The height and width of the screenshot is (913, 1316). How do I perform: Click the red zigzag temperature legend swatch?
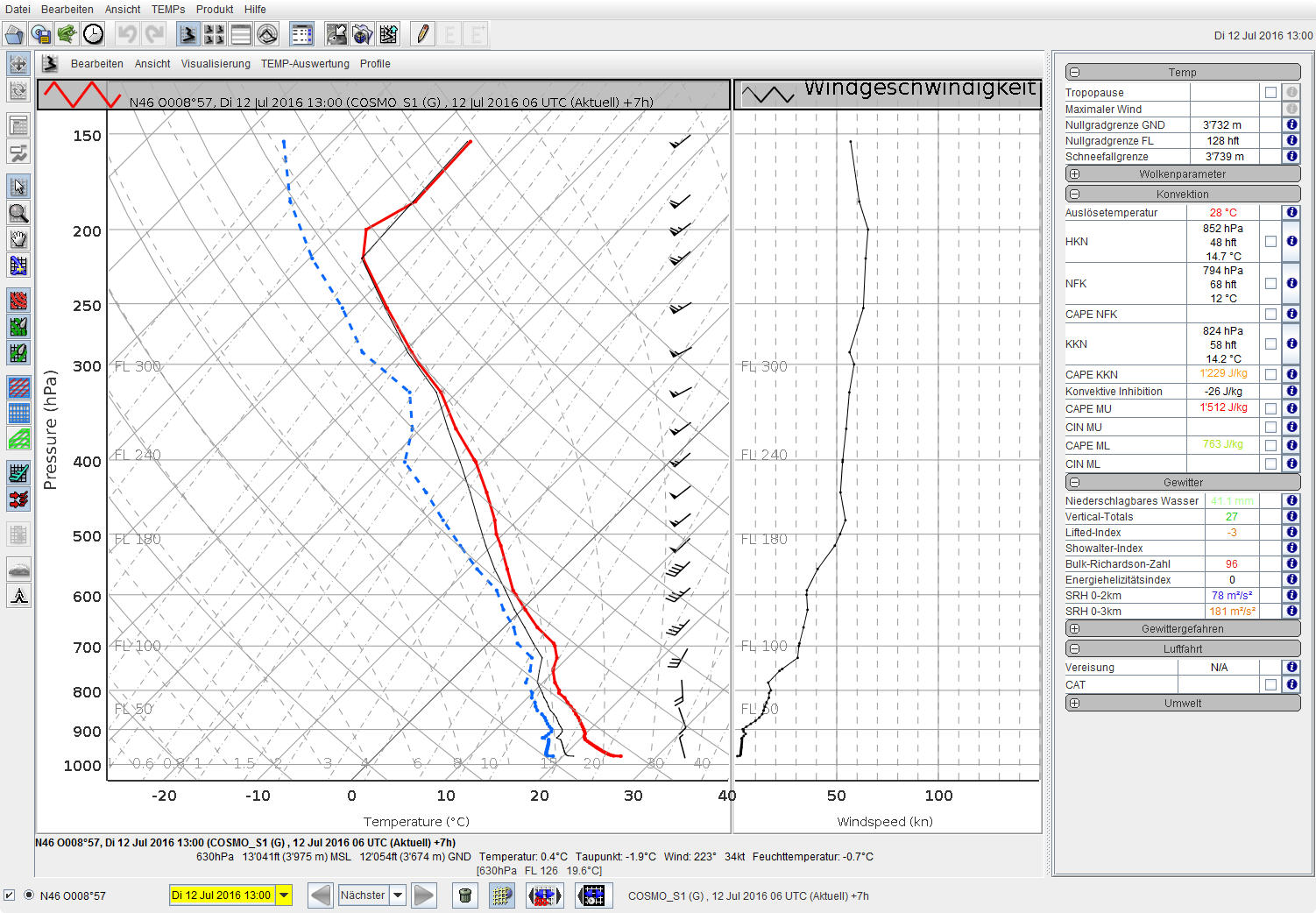coord(81,95)
